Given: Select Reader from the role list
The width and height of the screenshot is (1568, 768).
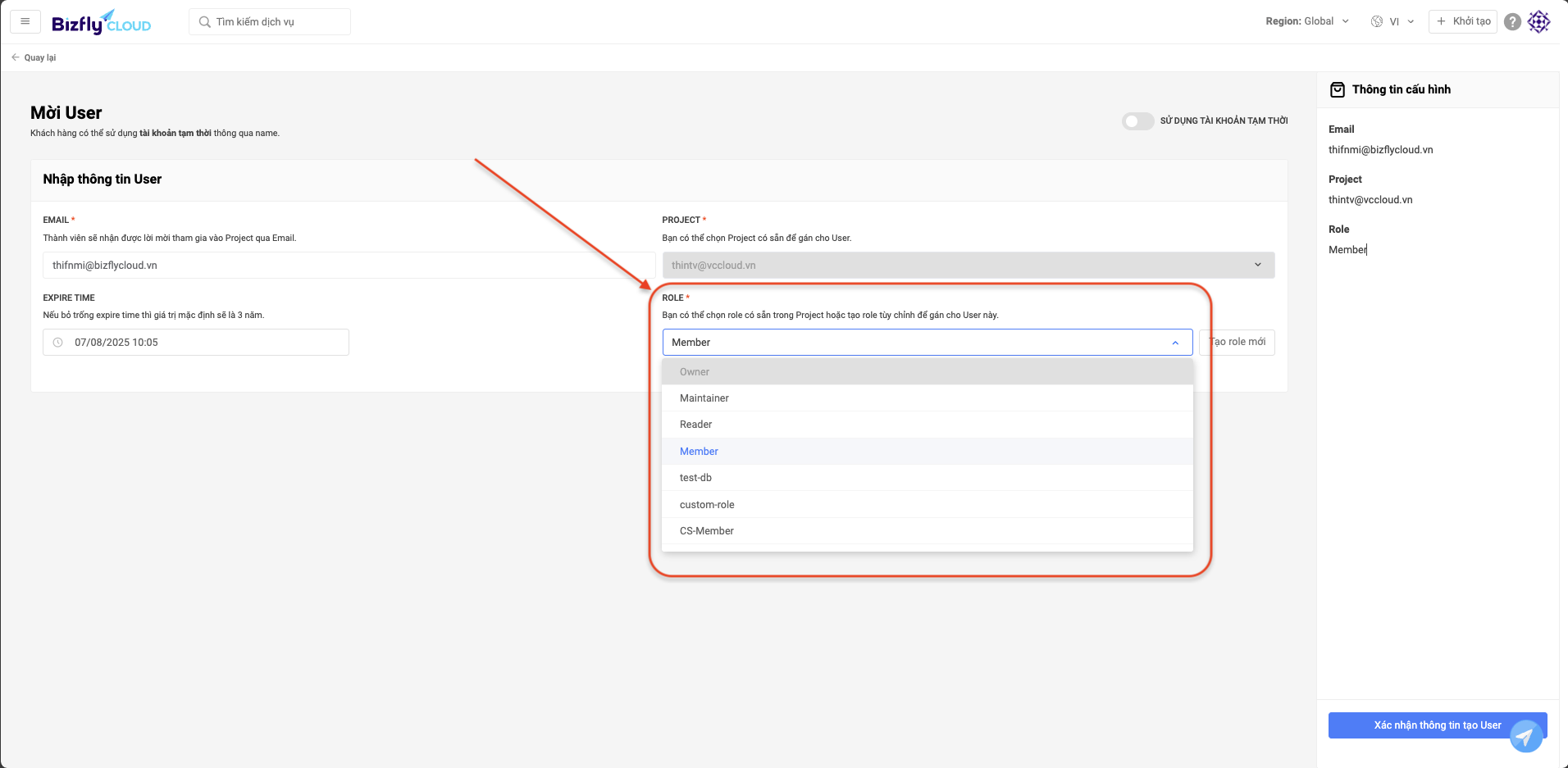Looking at the screenshot, I should [x=695, y=425].
